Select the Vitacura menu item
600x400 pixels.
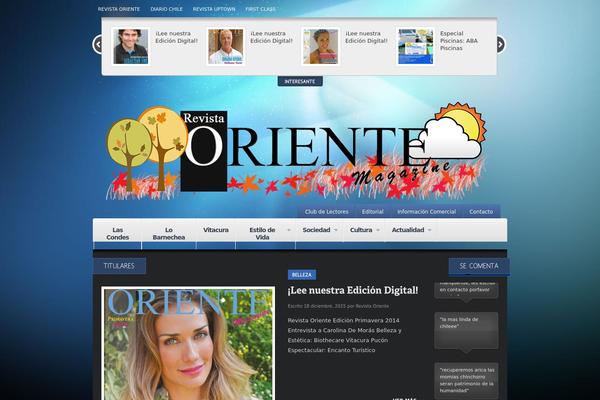tap(216, 230)
